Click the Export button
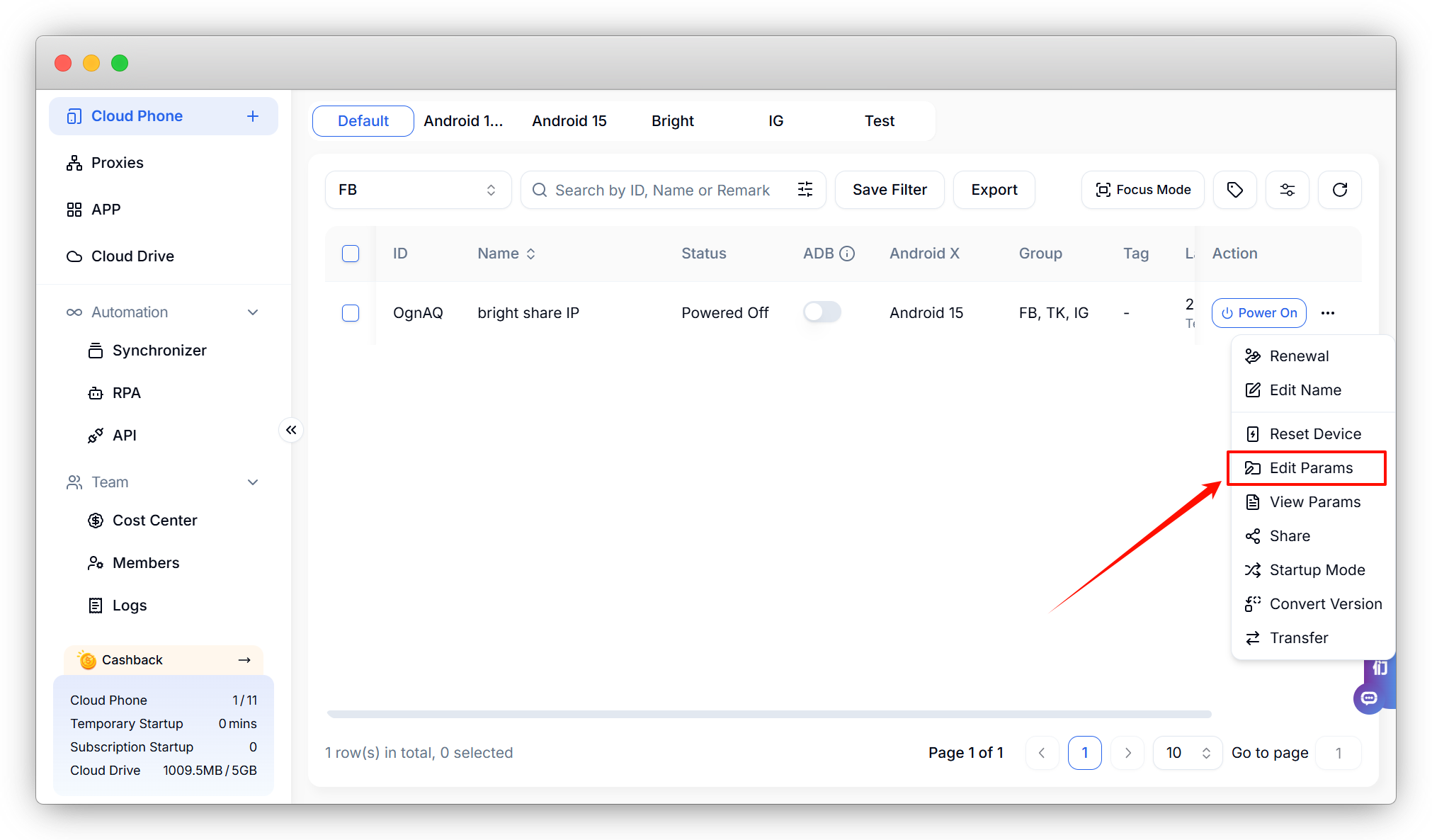Viewport: 1432px width, 840px height. click(994, 190)
